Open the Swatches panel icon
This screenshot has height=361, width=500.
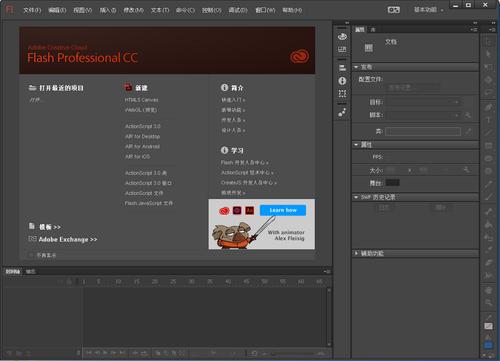coord(342,49)
